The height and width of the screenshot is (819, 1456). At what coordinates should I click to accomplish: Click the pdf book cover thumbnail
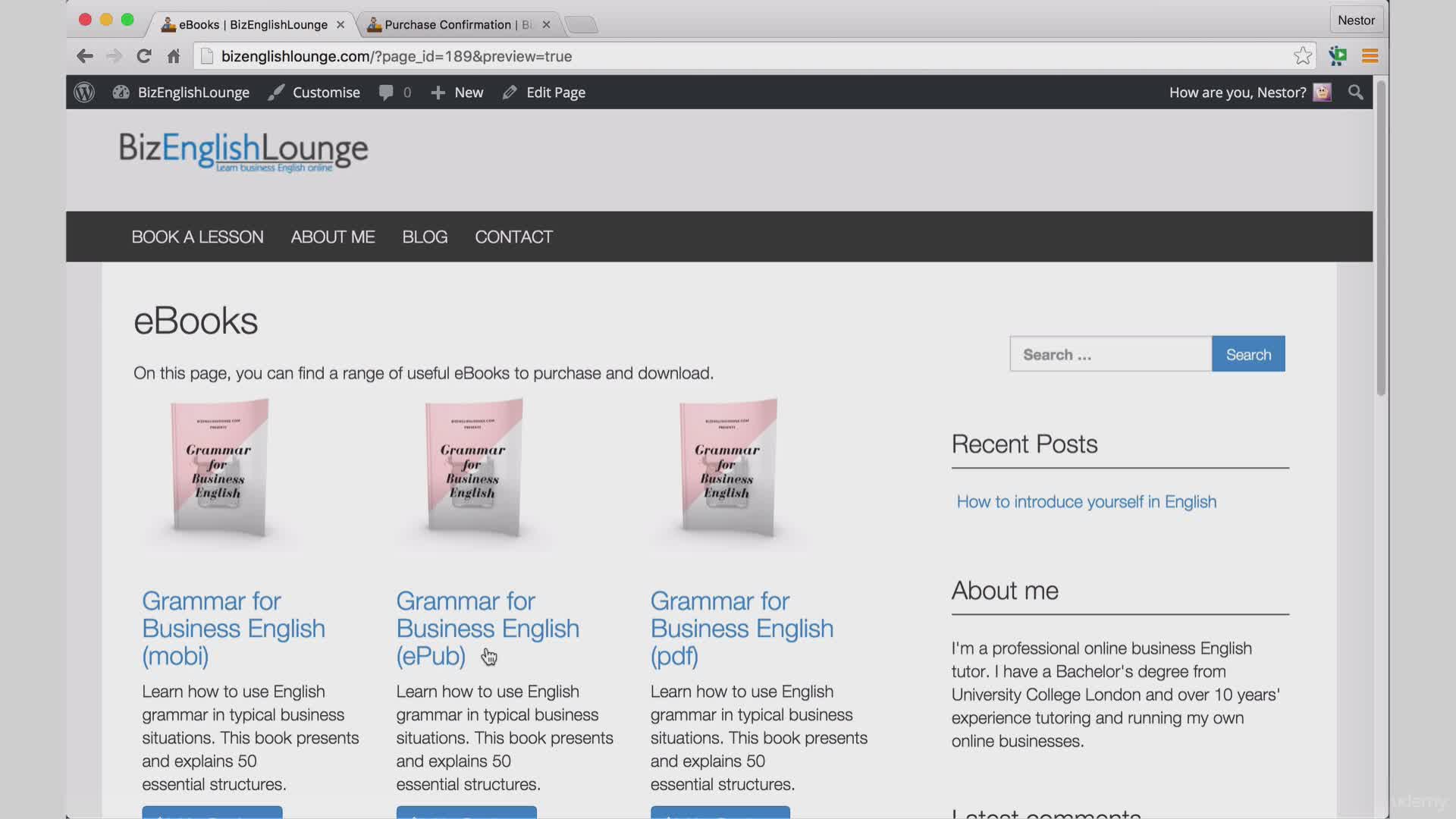[x=727, y=468]
